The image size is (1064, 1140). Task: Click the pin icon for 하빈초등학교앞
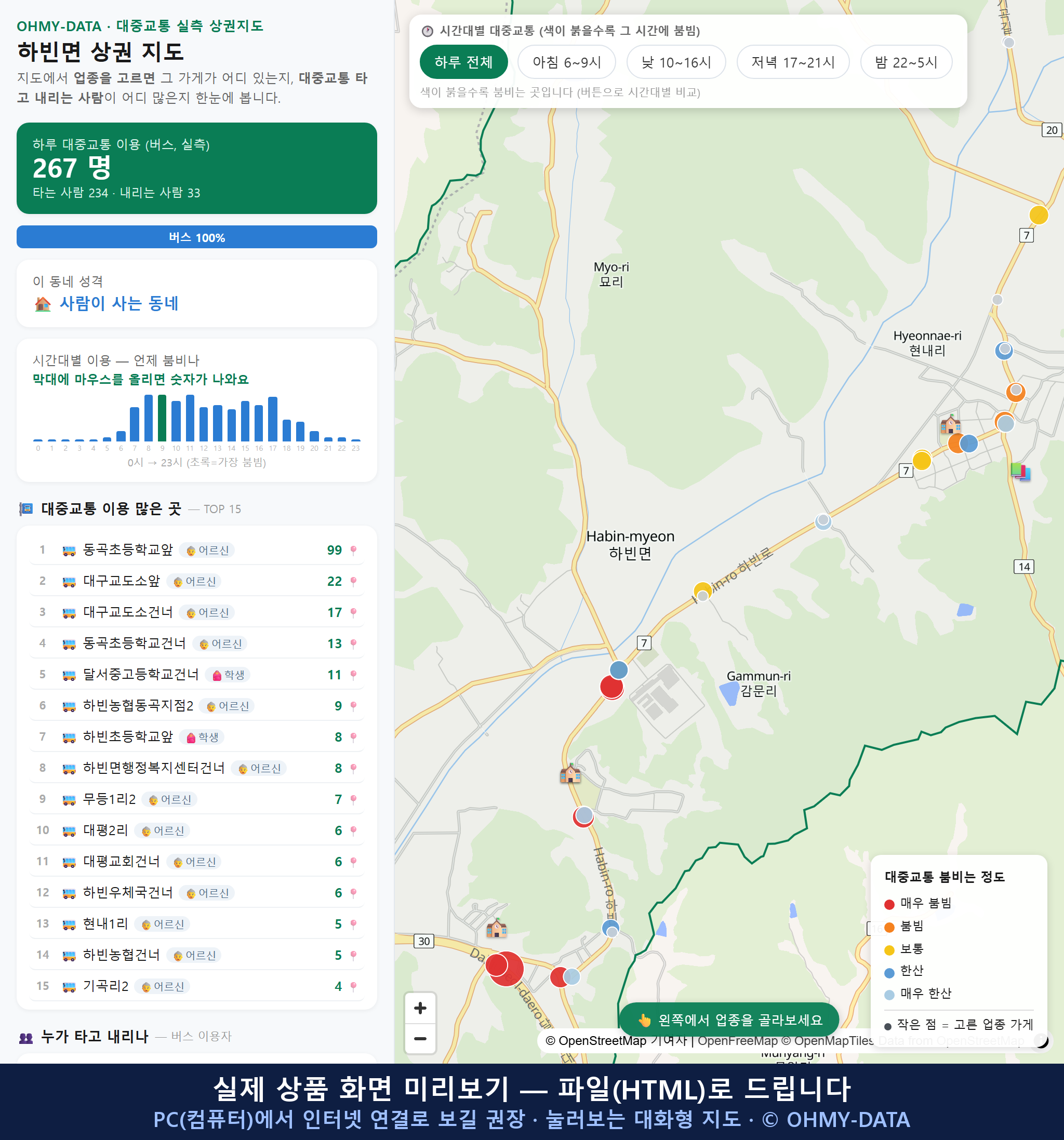(x=353, y=737)
